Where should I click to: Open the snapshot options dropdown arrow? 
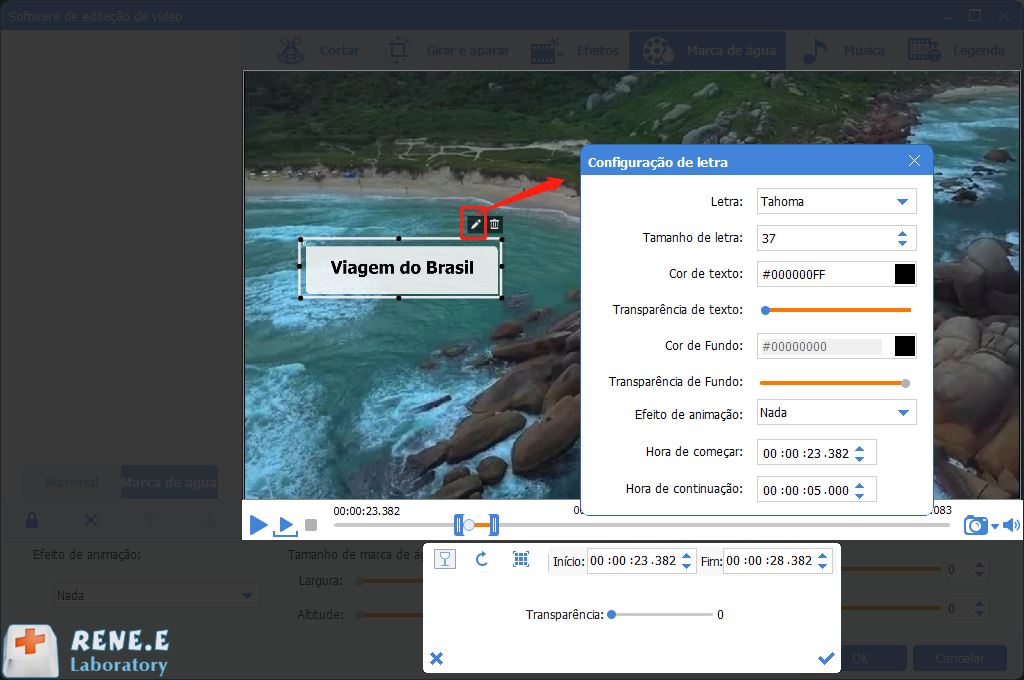[x=994, y=526]
